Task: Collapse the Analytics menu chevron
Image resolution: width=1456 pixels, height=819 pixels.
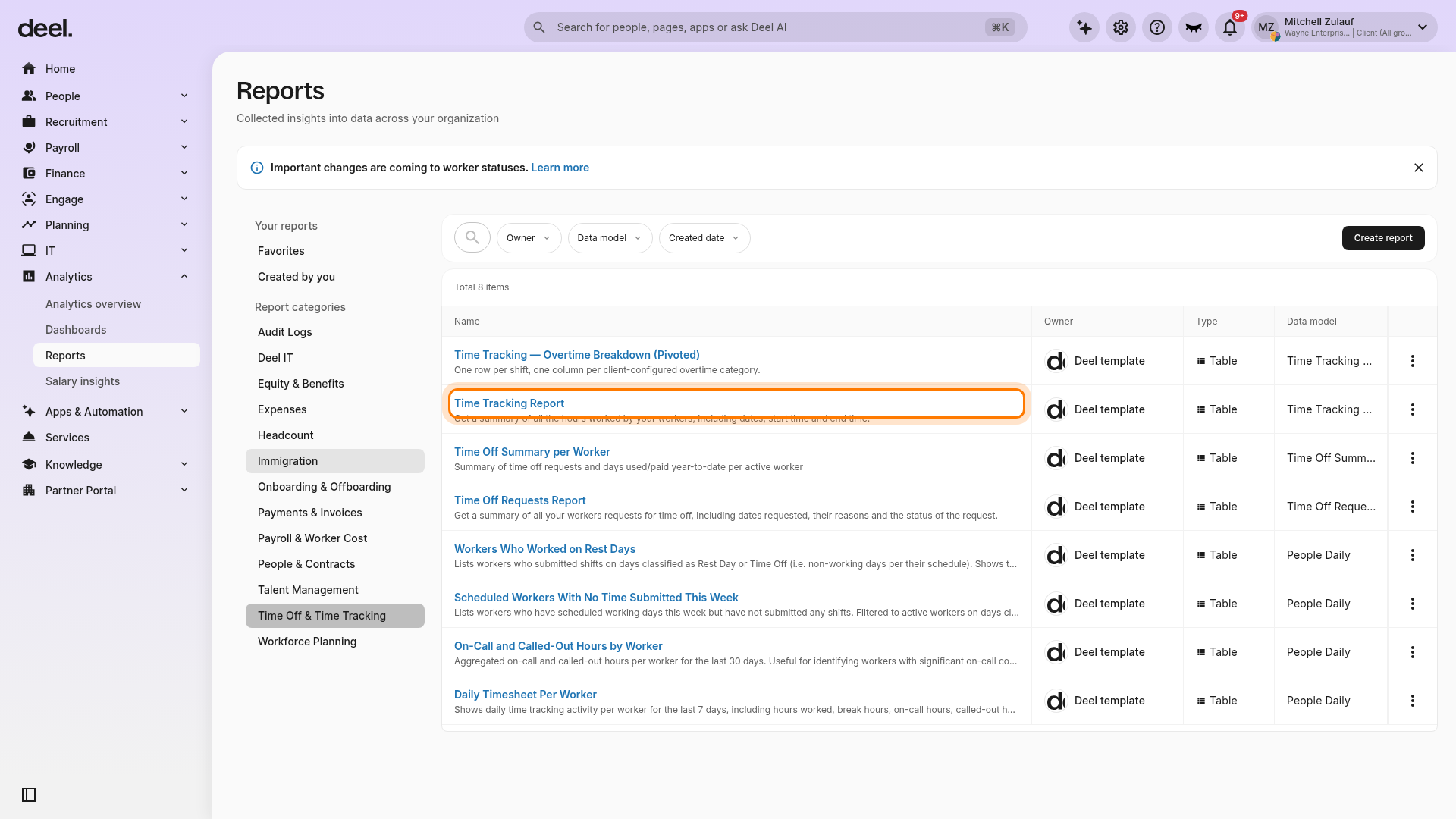Action: pos(184,276)
